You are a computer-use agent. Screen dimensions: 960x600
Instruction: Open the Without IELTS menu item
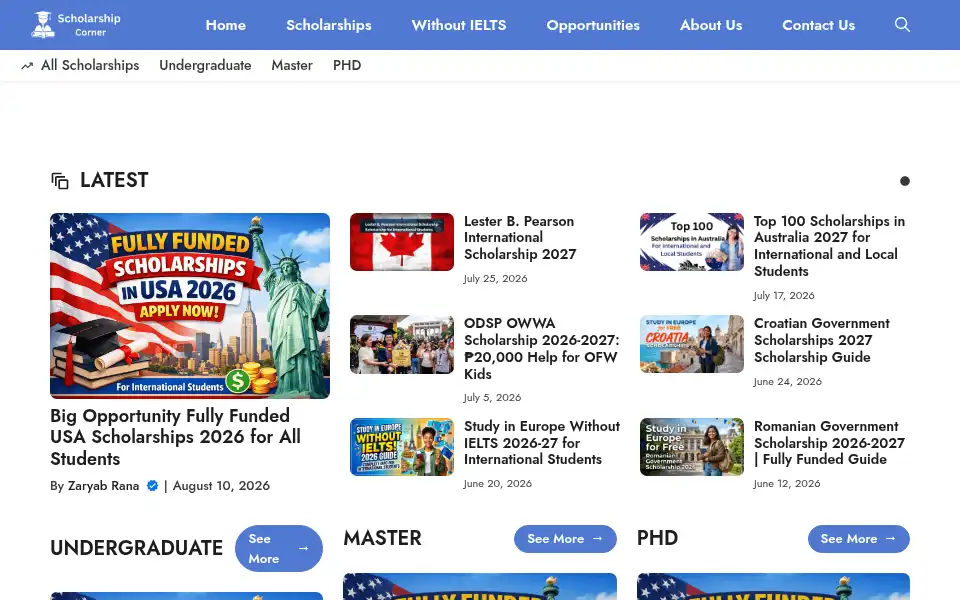click(x=459, y=25)
